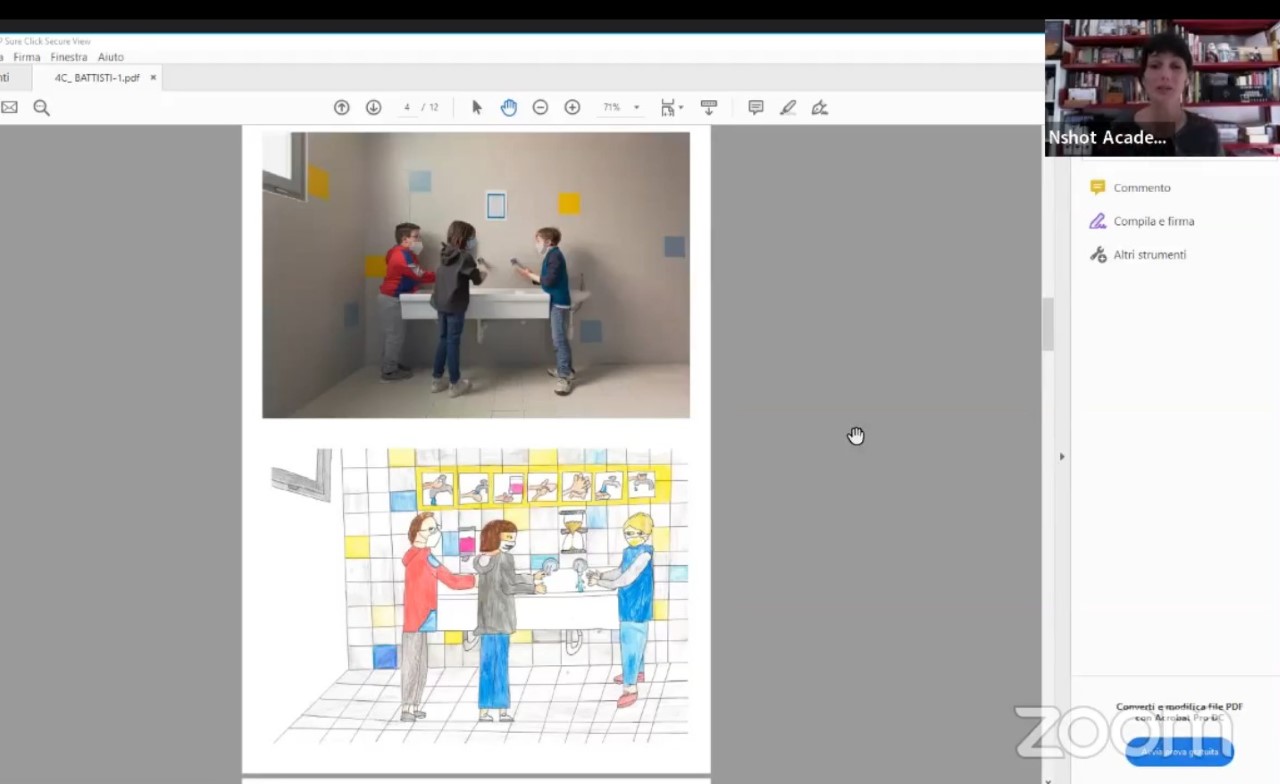Select the arrow selection tool
Screen dimensions: 1280x784
tap(476, 107)
